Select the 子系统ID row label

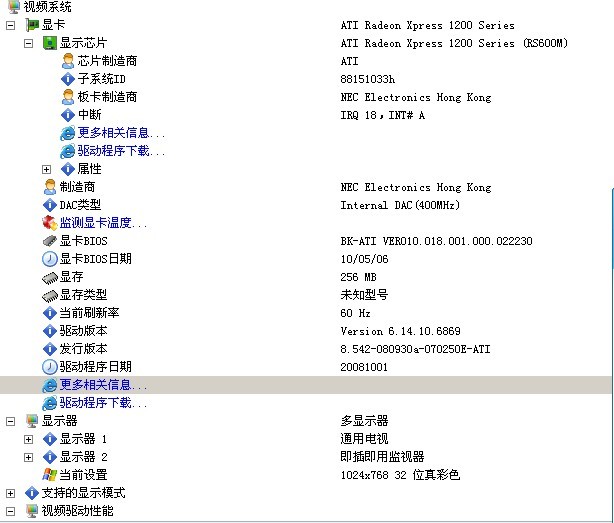click(x=101, y=79)
